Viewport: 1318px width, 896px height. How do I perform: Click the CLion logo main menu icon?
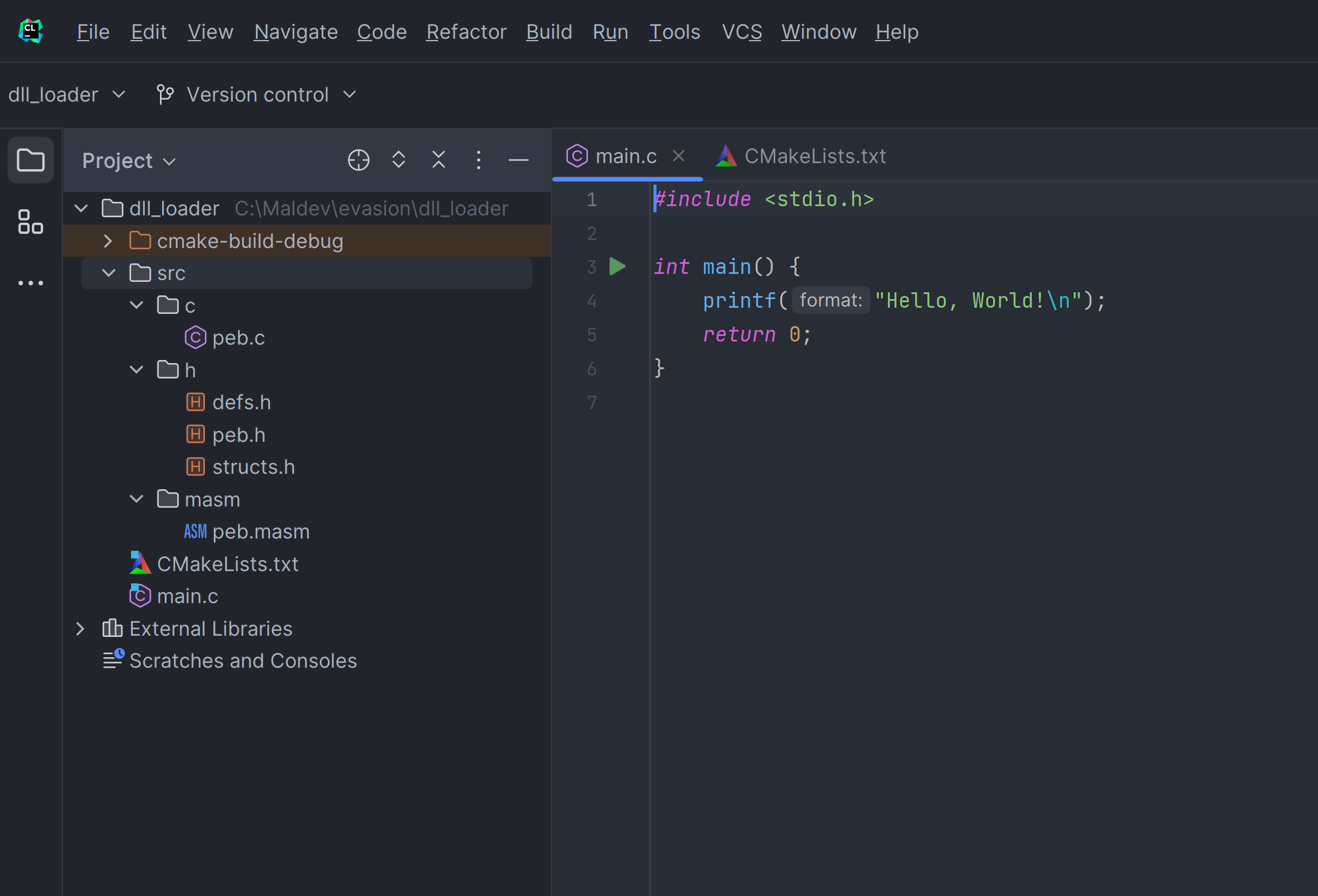pyautogui.click(x=30, y=31)
